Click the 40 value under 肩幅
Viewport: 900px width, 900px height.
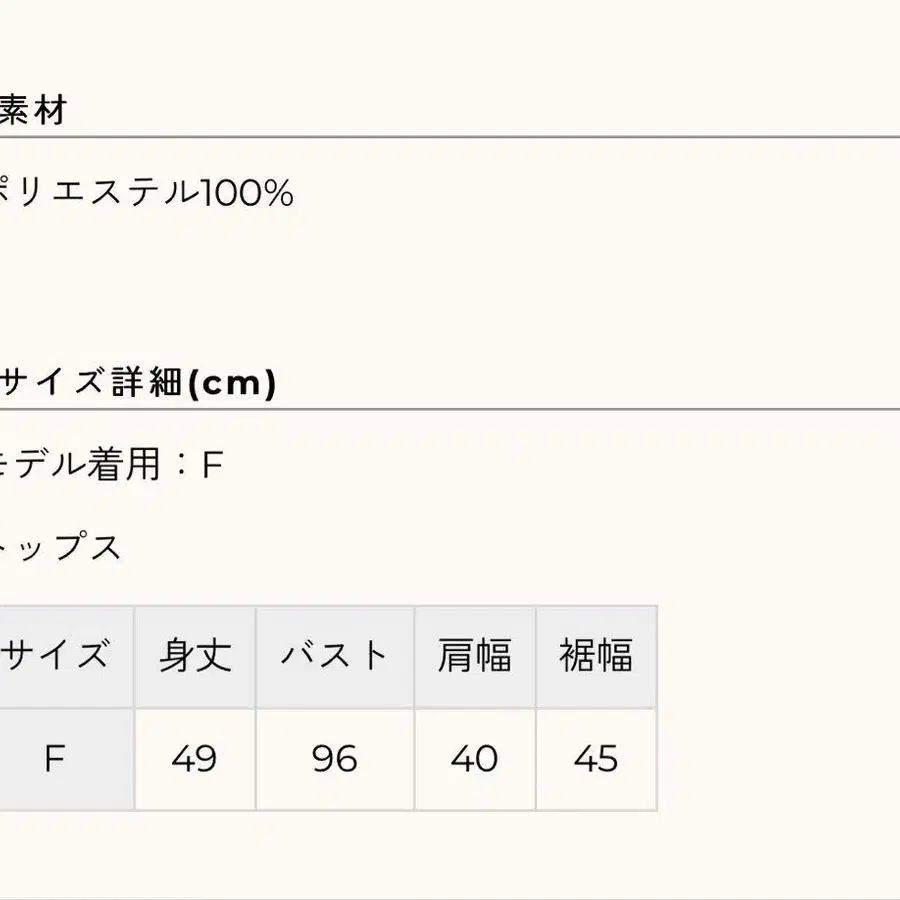(475, 759)
